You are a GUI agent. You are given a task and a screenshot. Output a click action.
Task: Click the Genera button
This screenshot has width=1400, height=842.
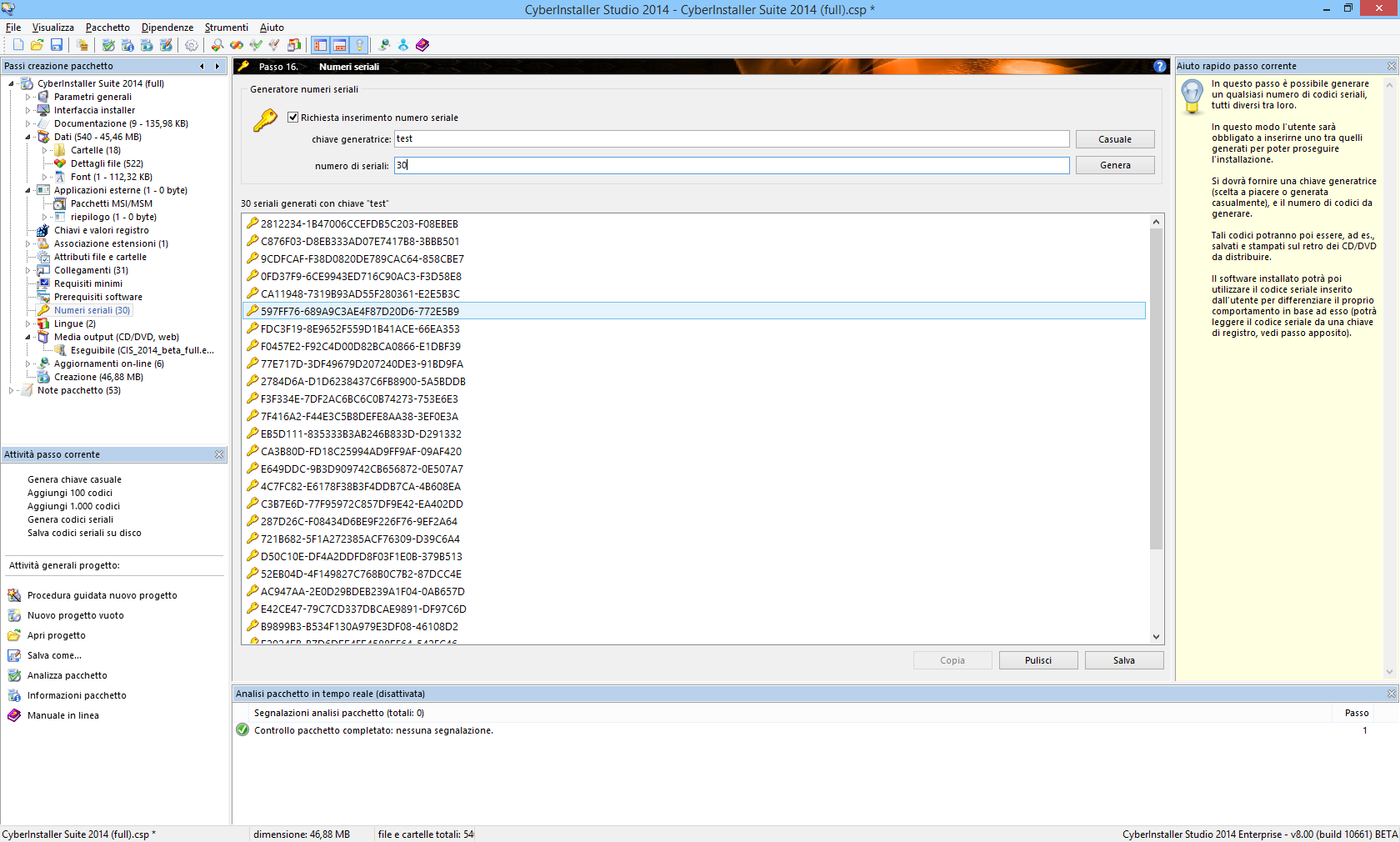click(x=1115, y=165)
